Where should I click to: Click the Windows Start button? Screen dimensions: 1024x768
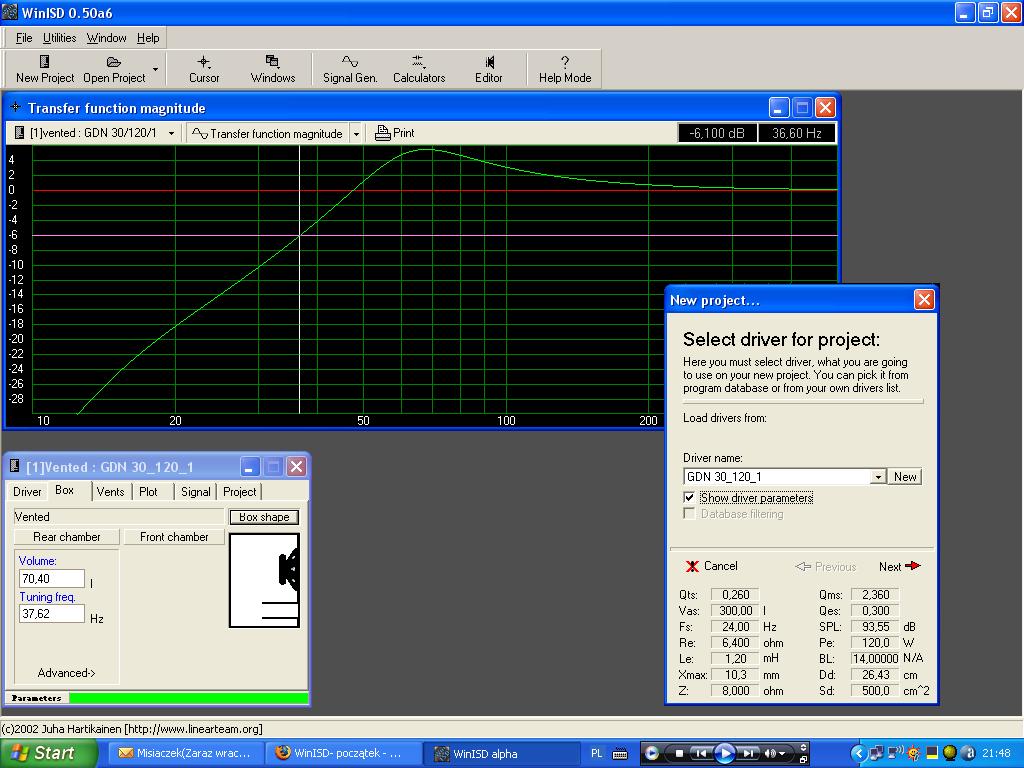50,753
